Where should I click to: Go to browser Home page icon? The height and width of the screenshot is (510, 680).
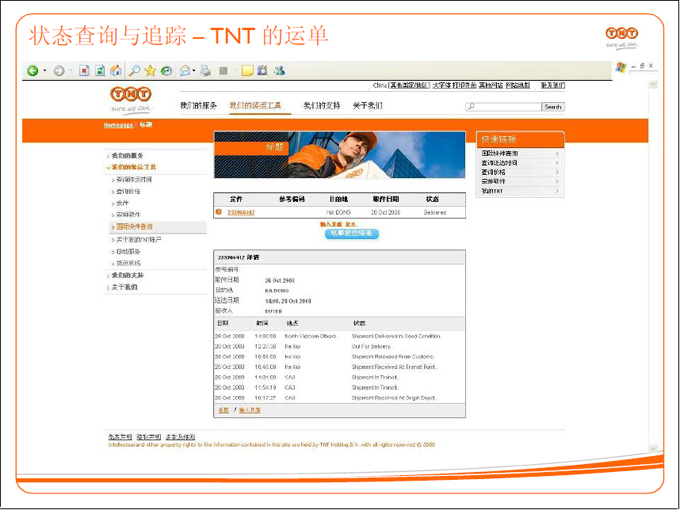tap(116, 70)
